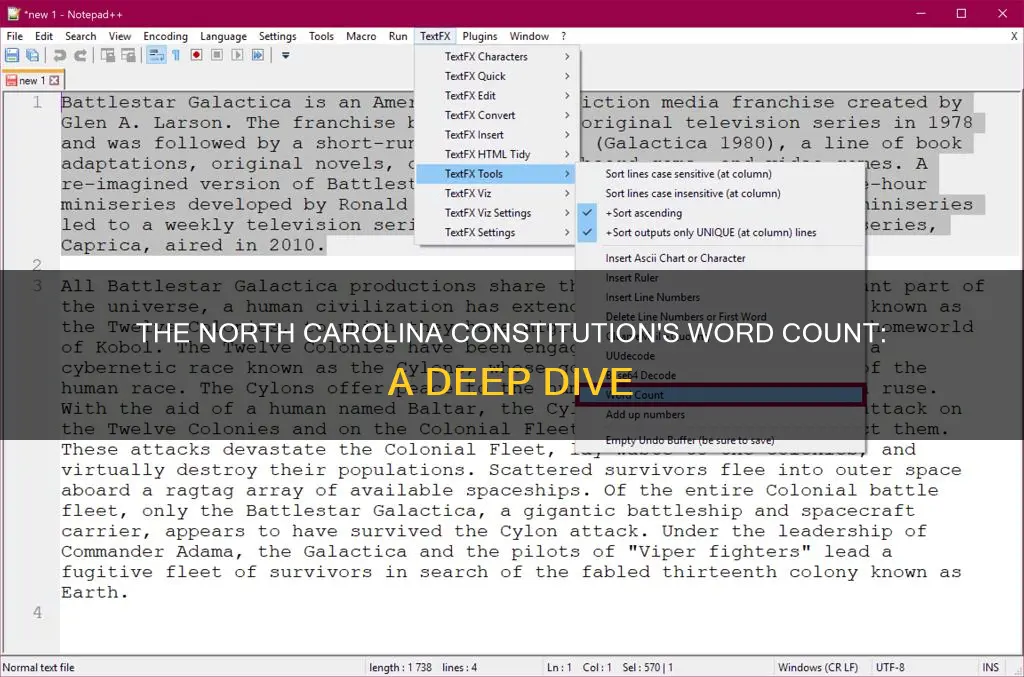This screenshot has height=677, width=1024.
Task: Redo the last action
Action: pyautogui.click(x=82, y=55)
